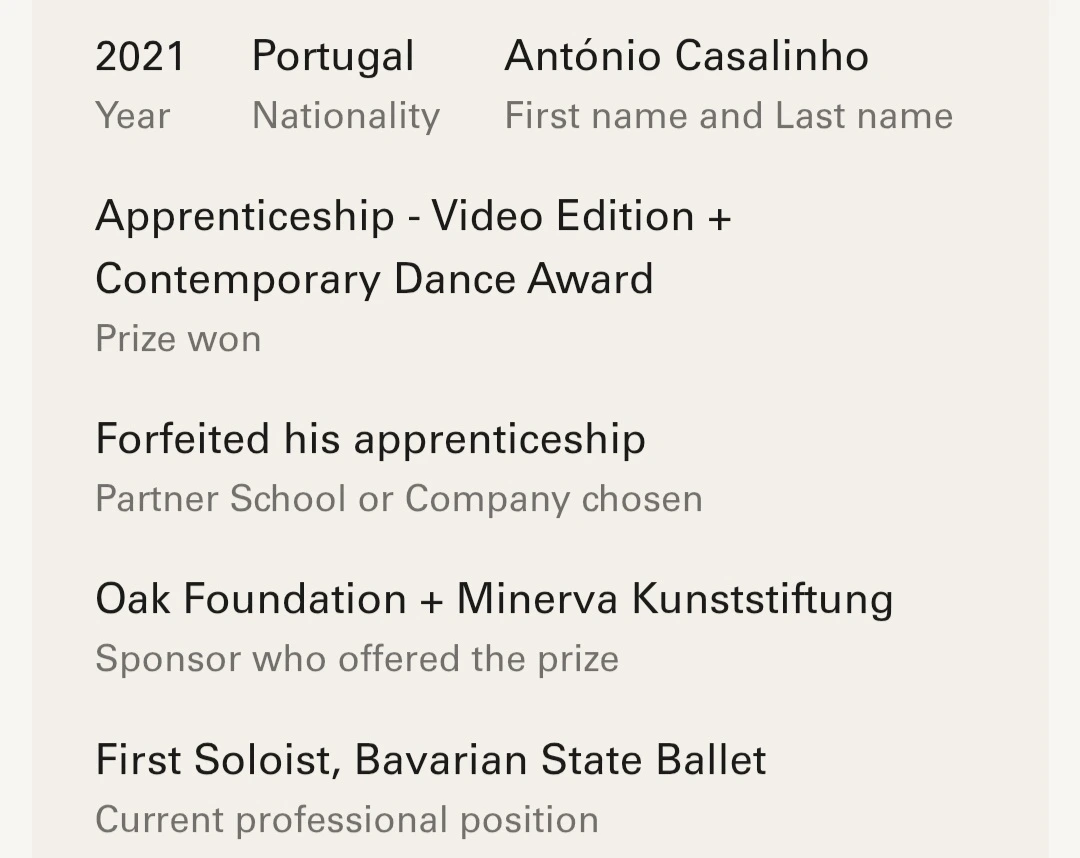Click the word Apprenticeship in prize title

[244, 217]
